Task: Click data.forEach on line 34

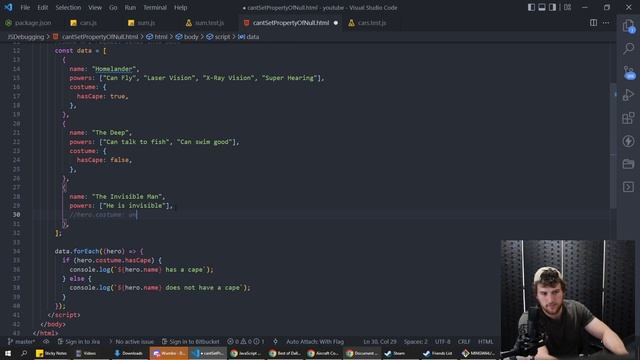Action: pos(77,251)
